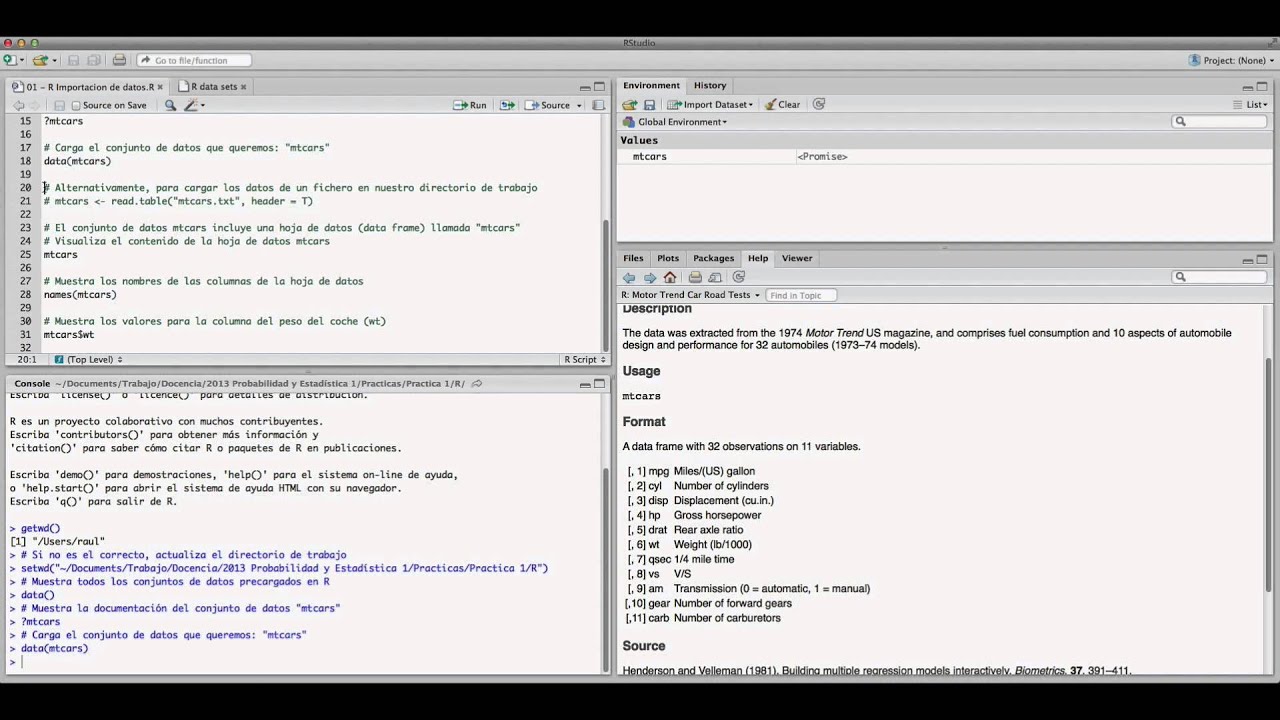Click the console working directory arrow icon
The height and width of the screenshot is (720, 1280).
point(477,384)
